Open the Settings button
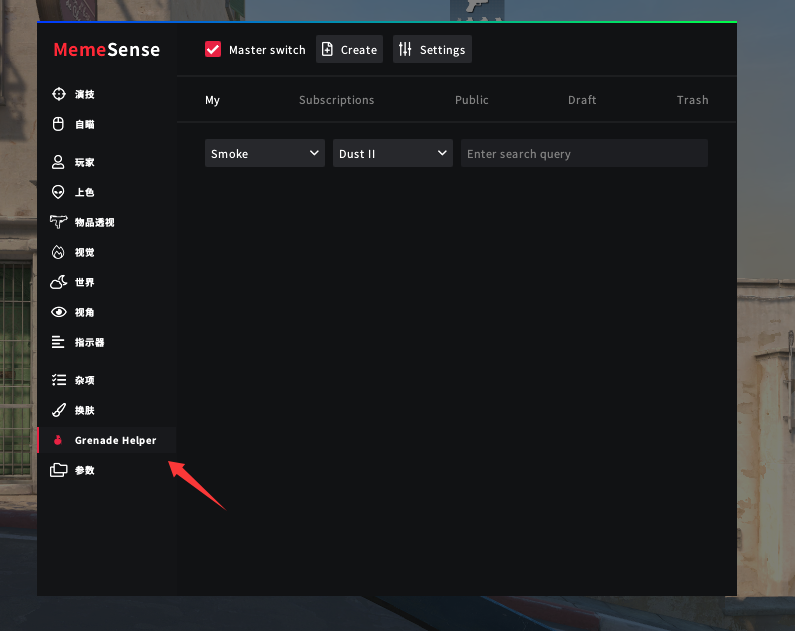The width and height of the screenshot is (795, 631). tap(432, 49)
